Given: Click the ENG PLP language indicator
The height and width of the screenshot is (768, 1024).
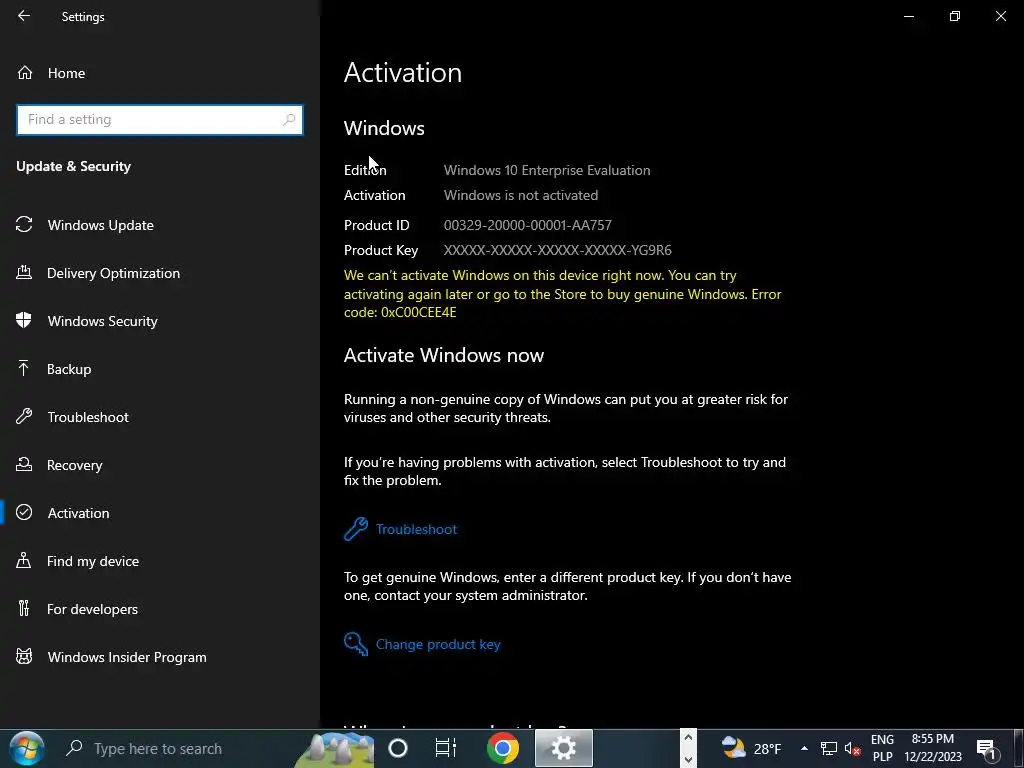Looking at the screenshot, I should tap(882, 748).
